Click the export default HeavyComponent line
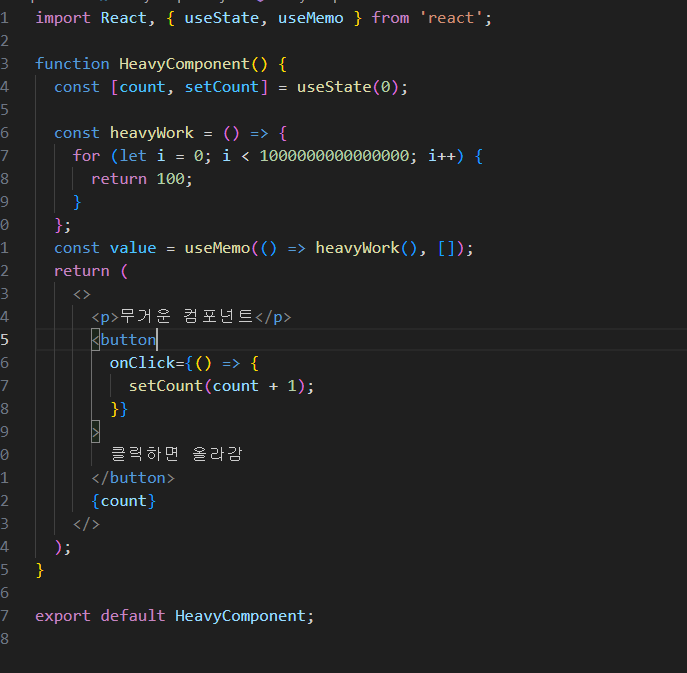This screenshot has height=673, width=687. click(175, 616)
